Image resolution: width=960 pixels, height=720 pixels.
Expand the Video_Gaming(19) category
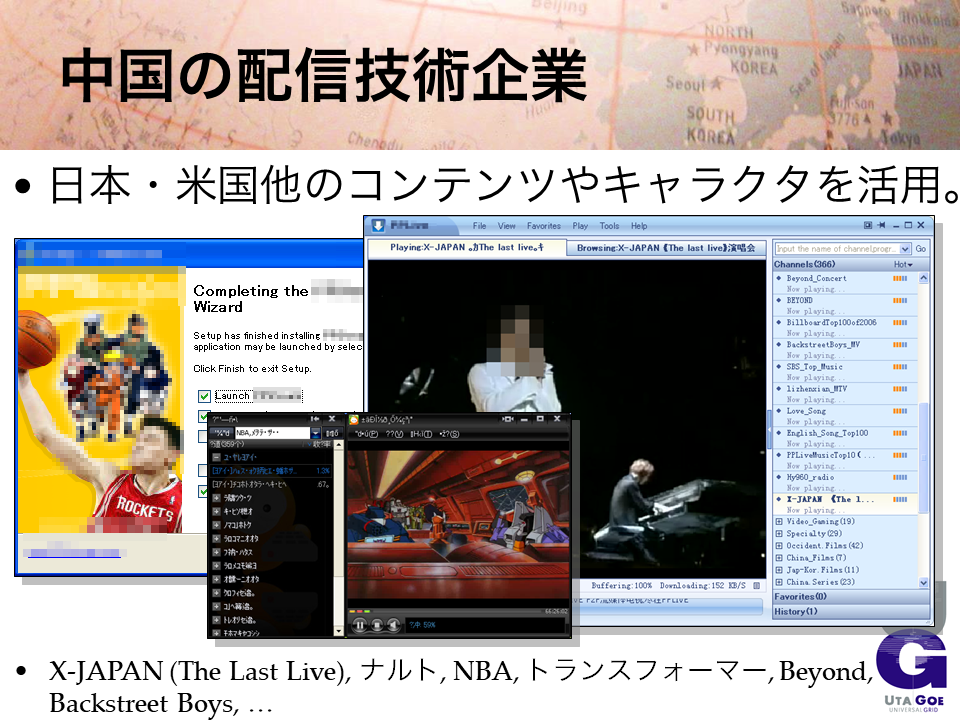click(x=779, y=522)
